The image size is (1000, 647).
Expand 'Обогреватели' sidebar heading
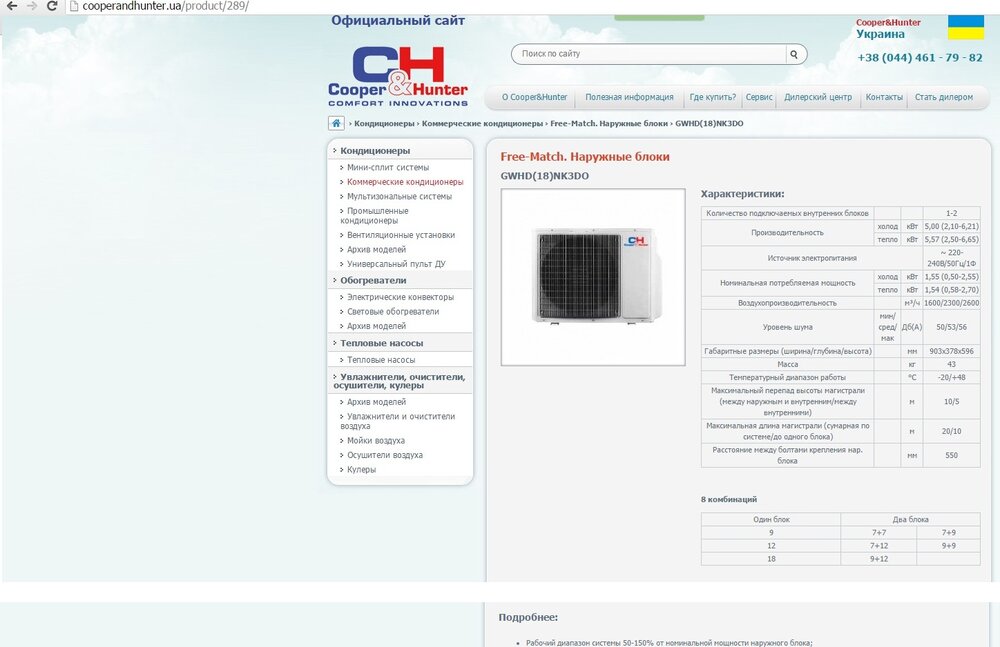click(373, 280)
